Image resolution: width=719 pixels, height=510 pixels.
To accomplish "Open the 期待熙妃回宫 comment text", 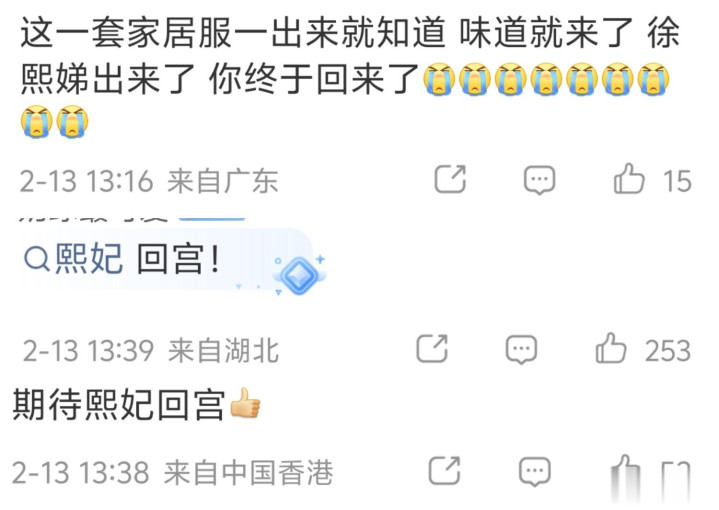I will [x=119, y=405].
